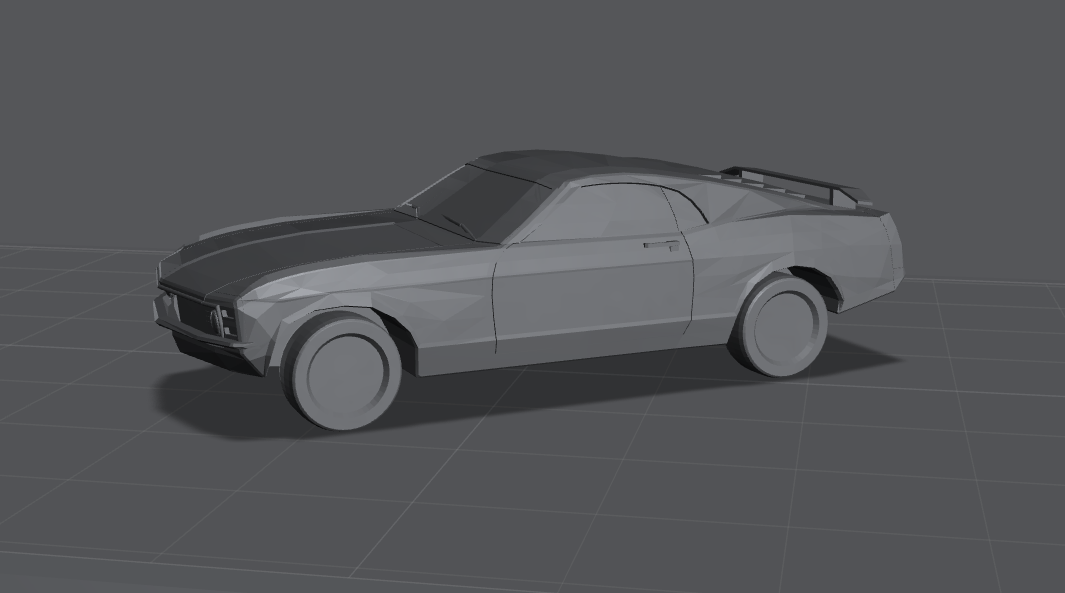
Task: Select the car's rear wheel
Action: 780,325
